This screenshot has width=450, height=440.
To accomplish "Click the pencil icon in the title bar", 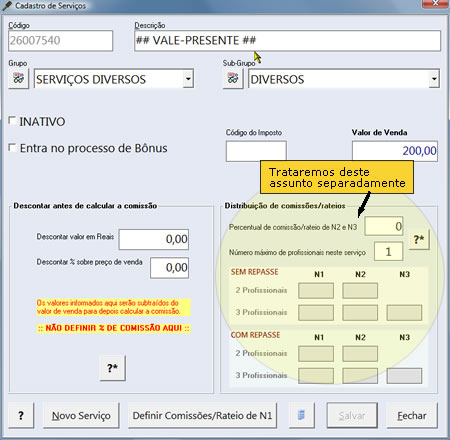I will tap(7, 5).
